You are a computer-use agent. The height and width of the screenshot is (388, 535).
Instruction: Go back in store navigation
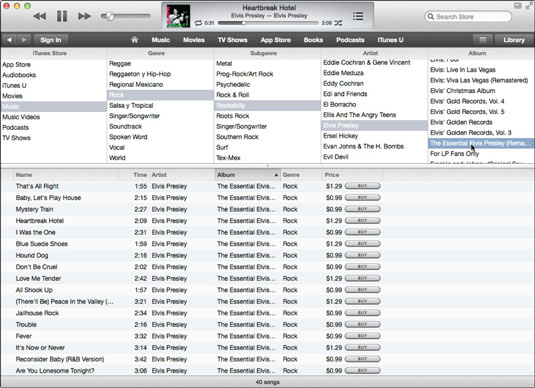pyautogui.click(x=9, y=40)
